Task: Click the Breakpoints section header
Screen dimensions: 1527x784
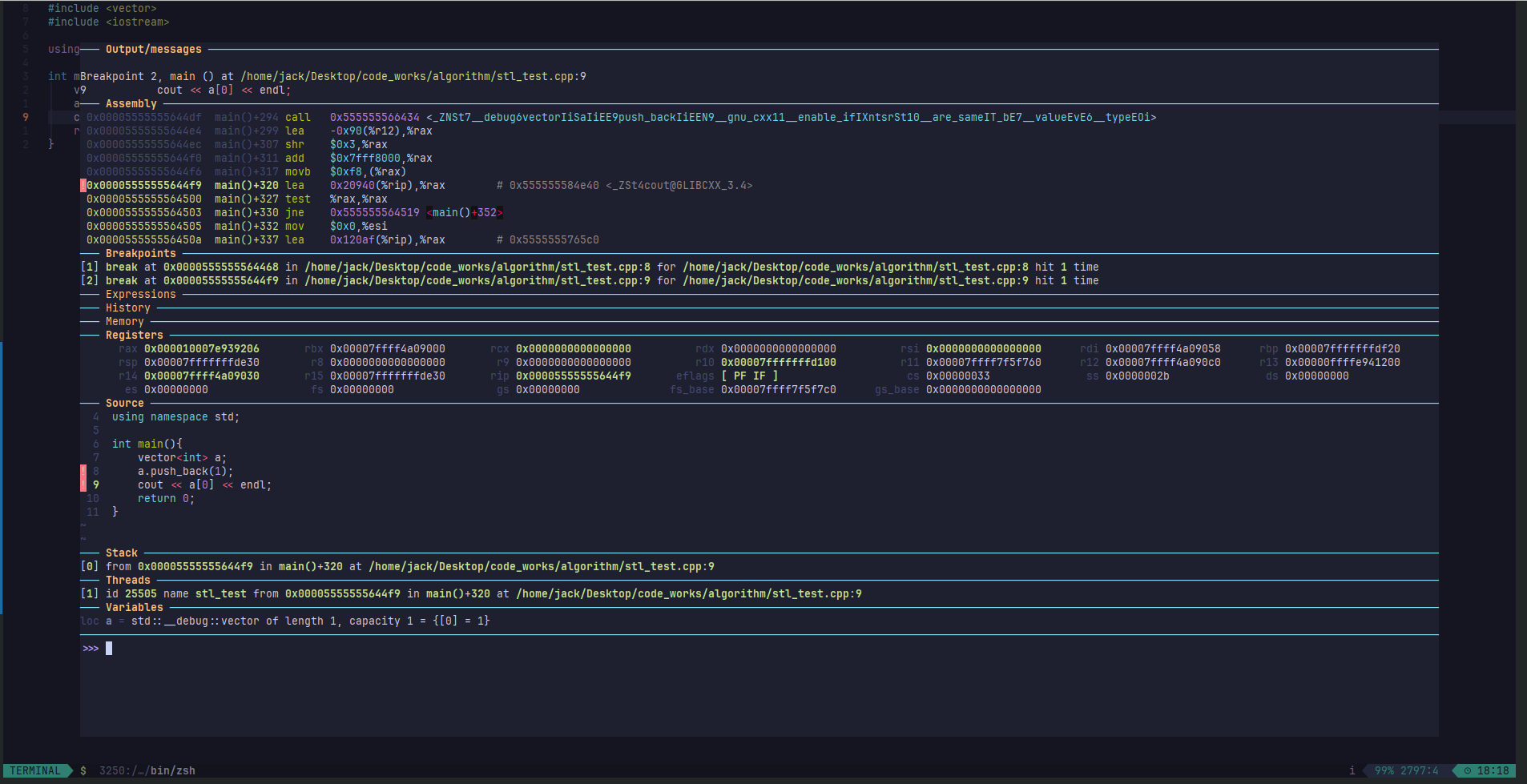Action: (141, 254)
